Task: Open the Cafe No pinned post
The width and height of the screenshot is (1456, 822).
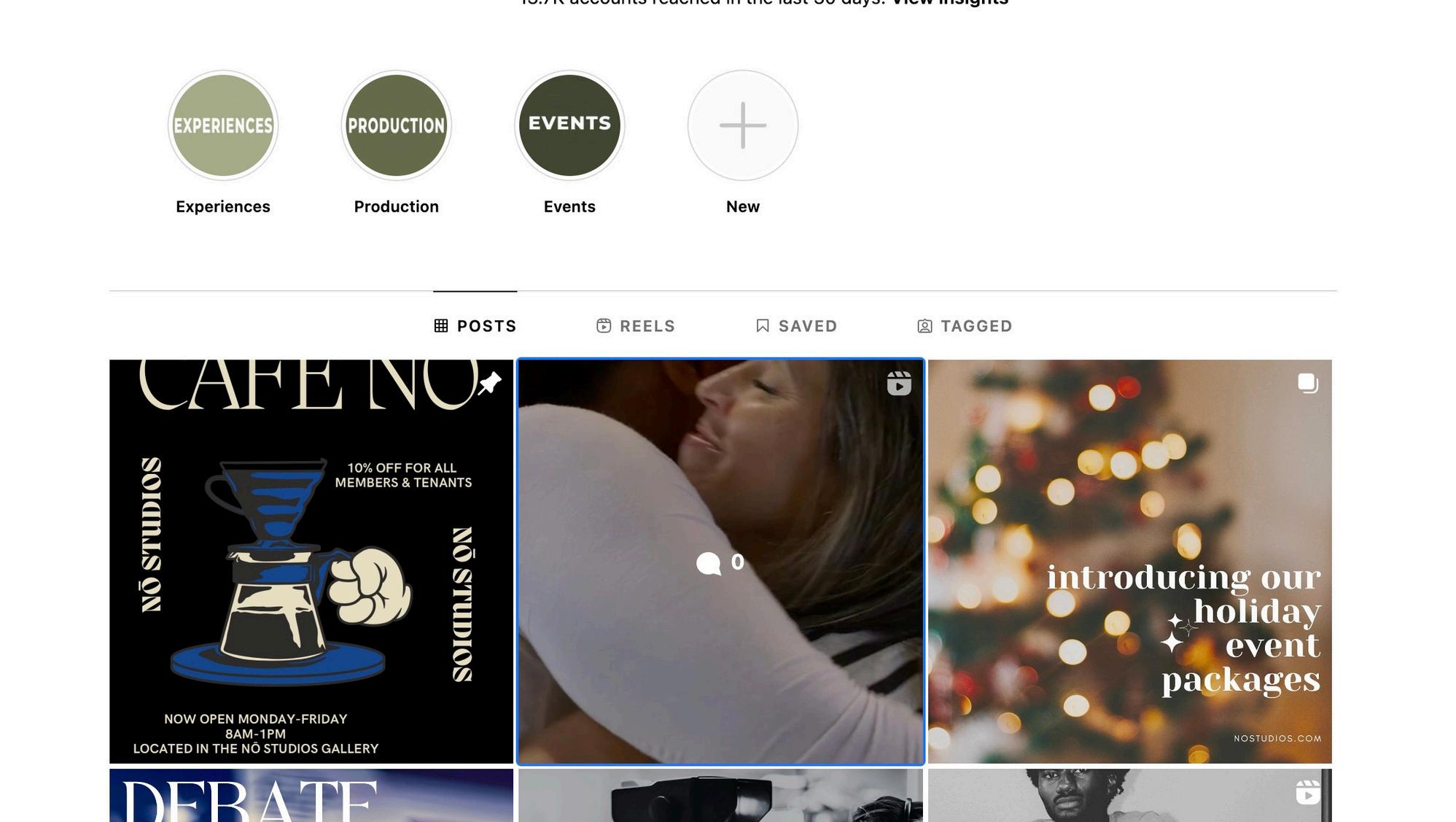Action: coord(311,562)
